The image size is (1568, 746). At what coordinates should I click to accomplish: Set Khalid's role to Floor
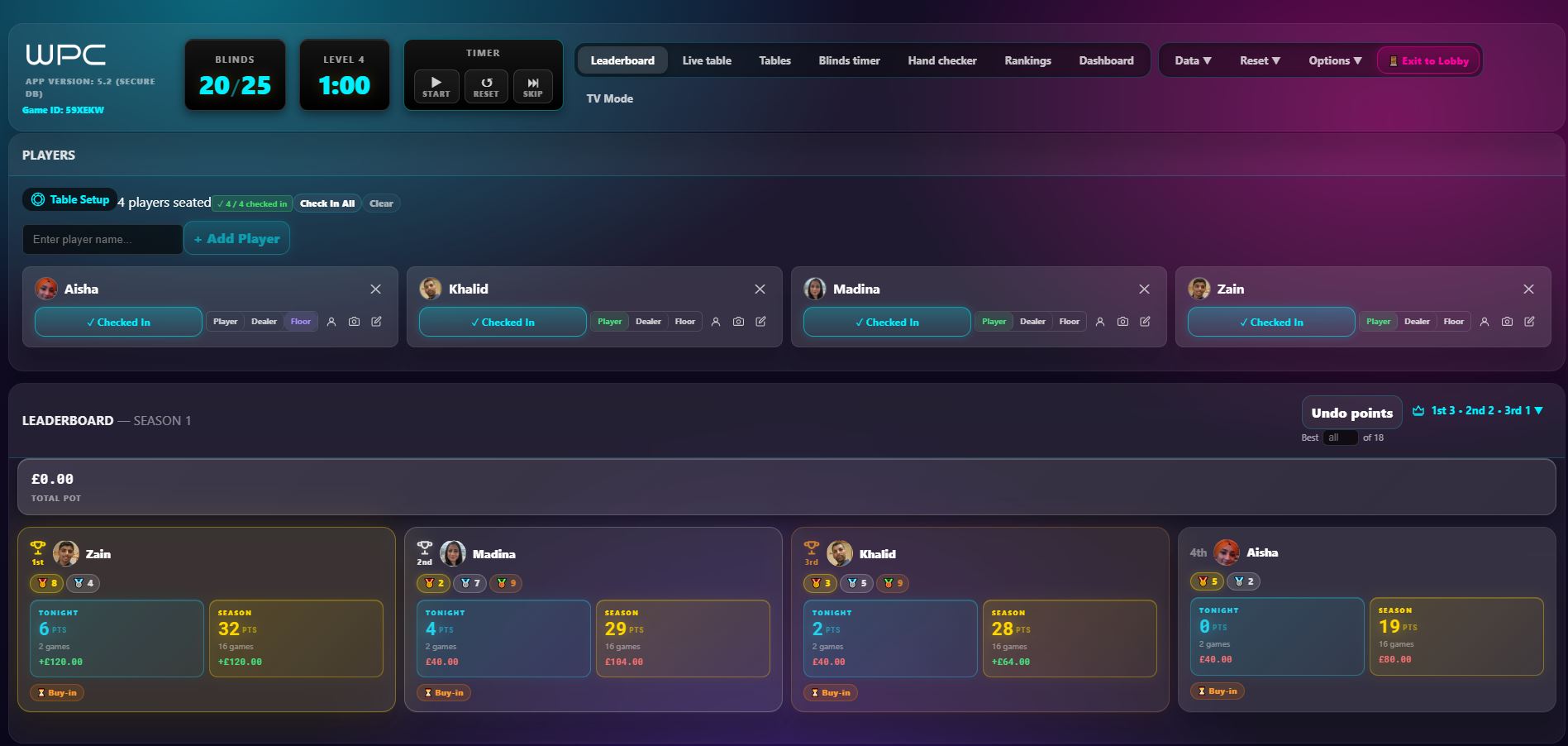click(685, 322)
